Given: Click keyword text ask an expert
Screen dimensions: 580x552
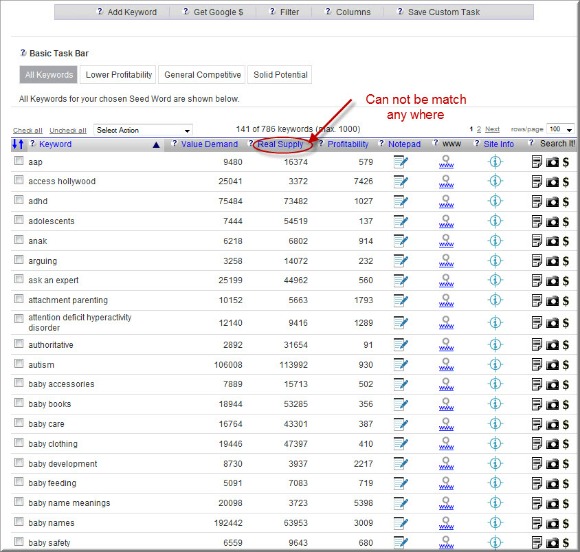Looking at the screenshot, I should click(54, 280).
